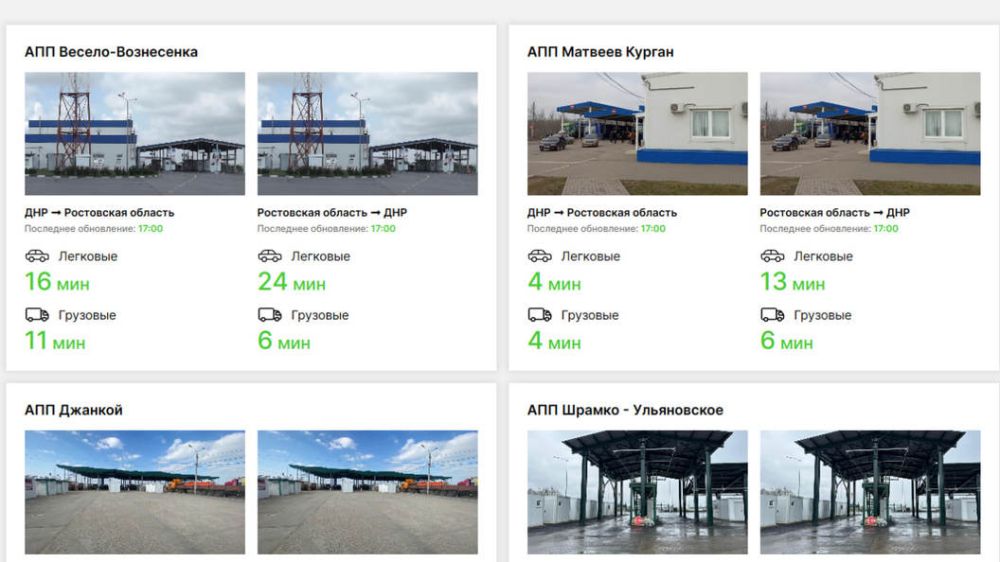Image resolution: width=1000 pixels, height=562 pixels.
Task: Click the truck icon above the 11 мин wait
Action: pos(37,315)
